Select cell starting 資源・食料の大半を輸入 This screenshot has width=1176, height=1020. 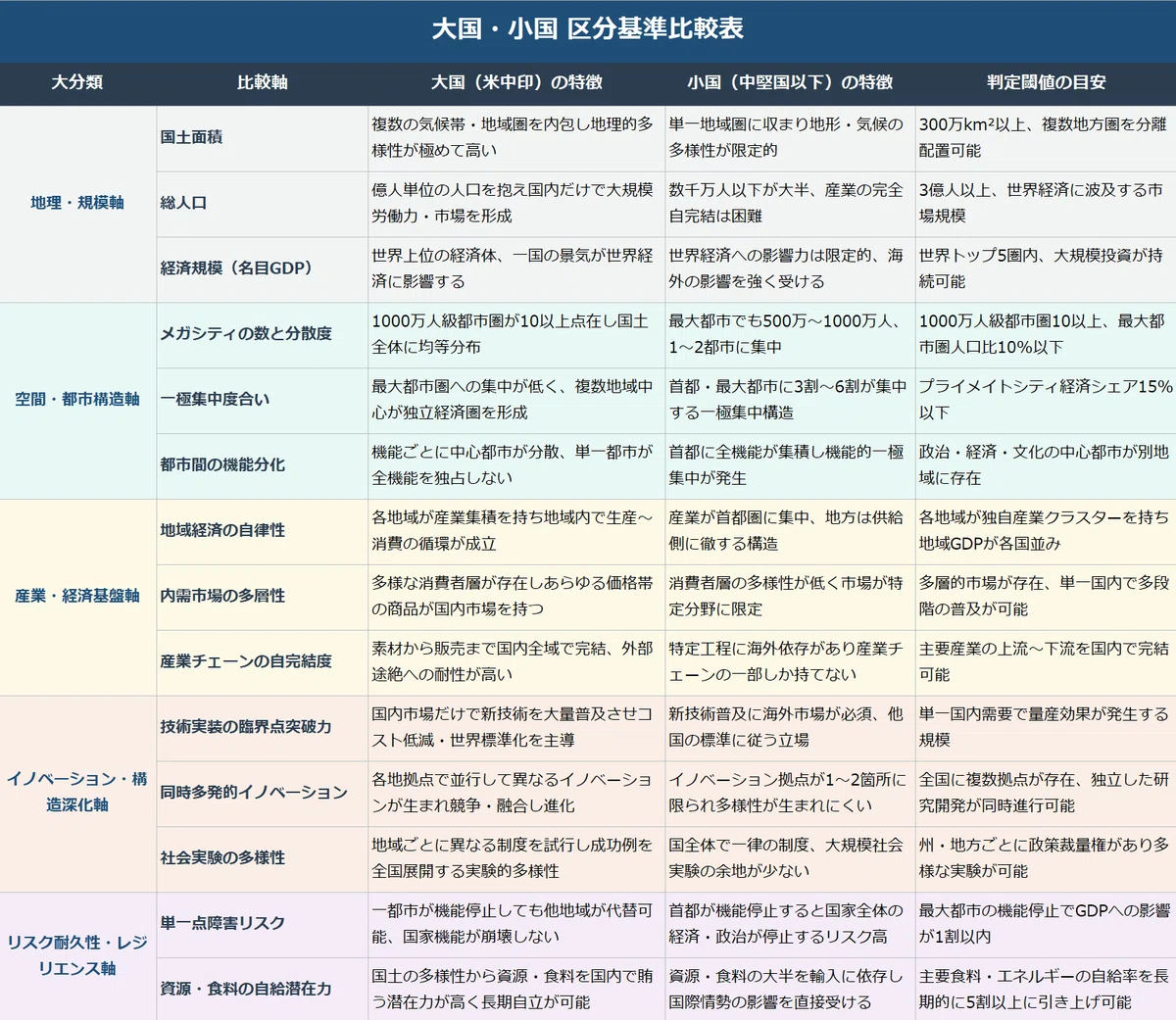point(790,990)
